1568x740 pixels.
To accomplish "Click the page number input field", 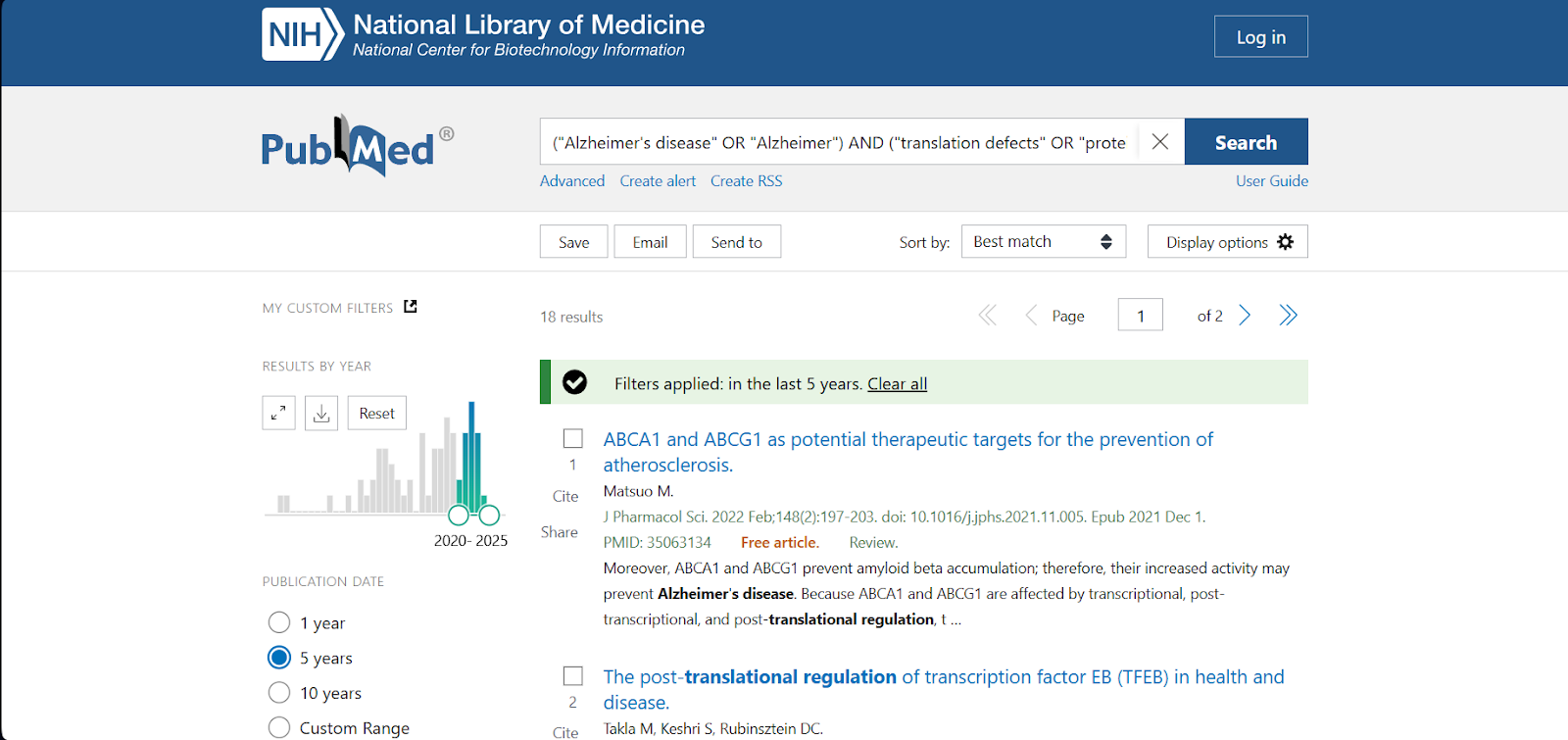I will 1141,315.
